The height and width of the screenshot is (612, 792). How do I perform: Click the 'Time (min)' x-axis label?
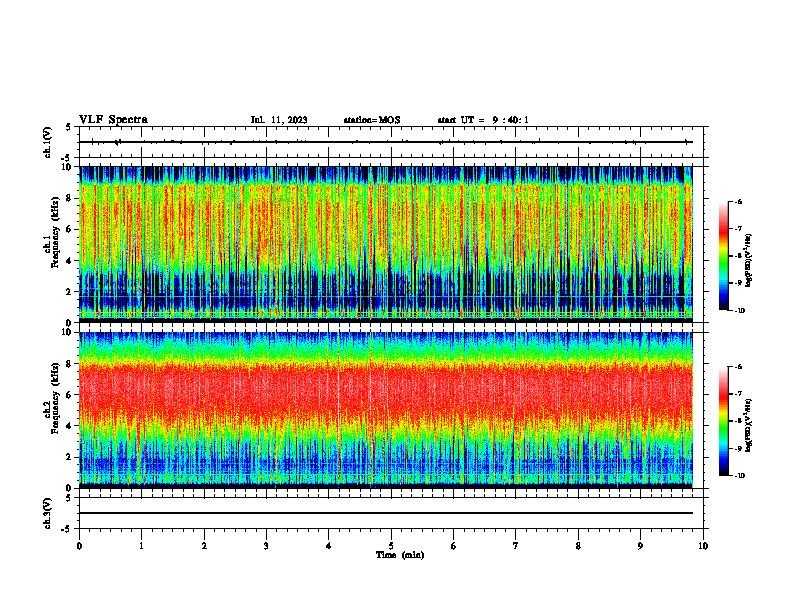pos(400,555)
